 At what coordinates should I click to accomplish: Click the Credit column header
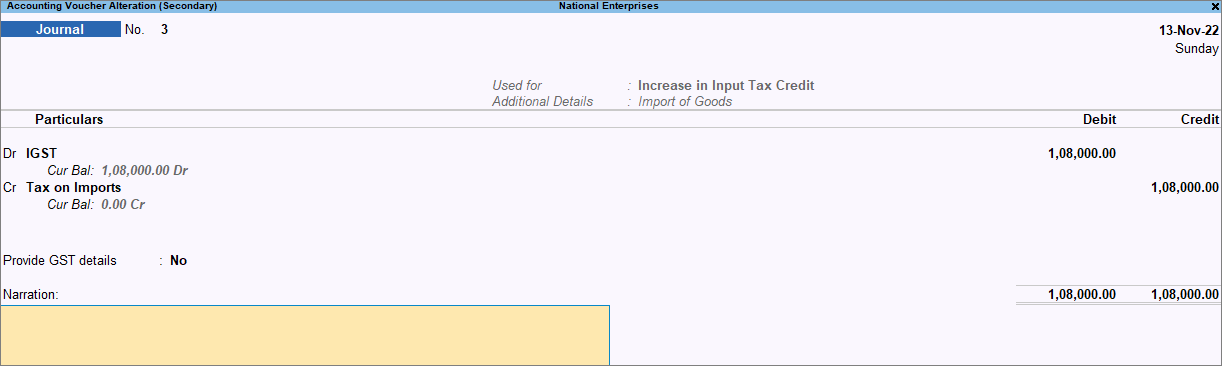pyautogui.click(x=1200, y=119)
